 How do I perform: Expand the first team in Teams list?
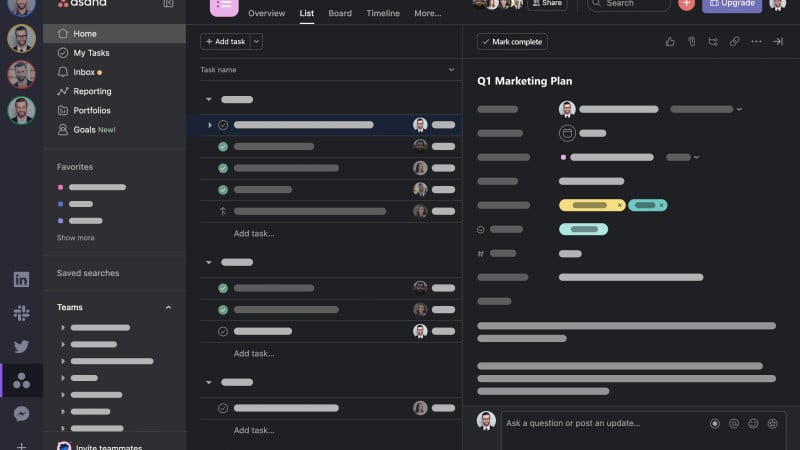coord(63,328)
